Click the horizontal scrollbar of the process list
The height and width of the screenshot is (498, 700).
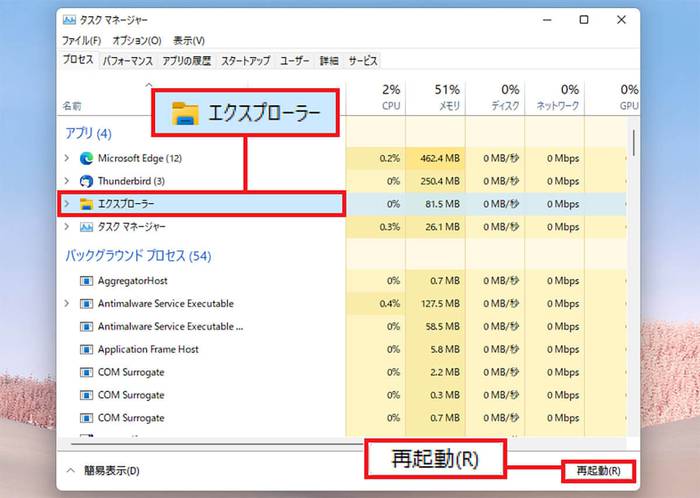pos(217,444)
